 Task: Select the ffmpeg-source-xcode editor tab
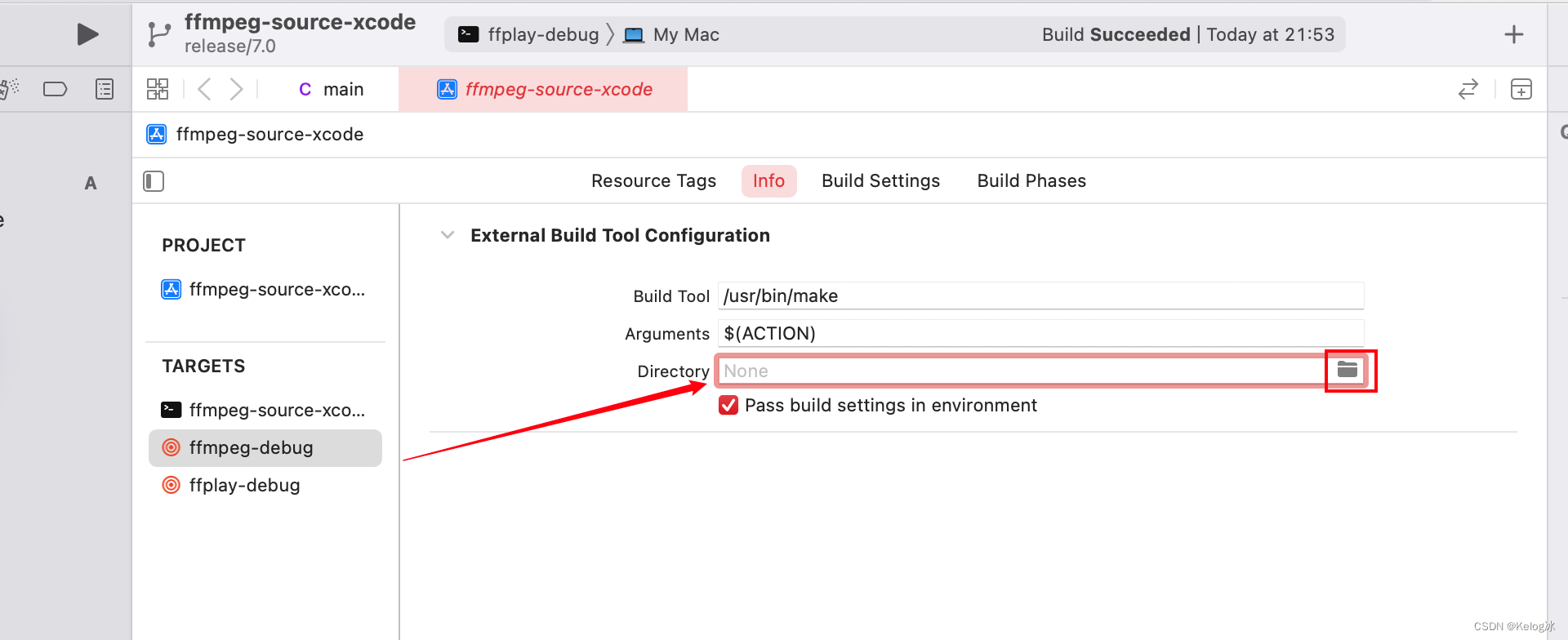pyautogui.click(x=543, y=89)
